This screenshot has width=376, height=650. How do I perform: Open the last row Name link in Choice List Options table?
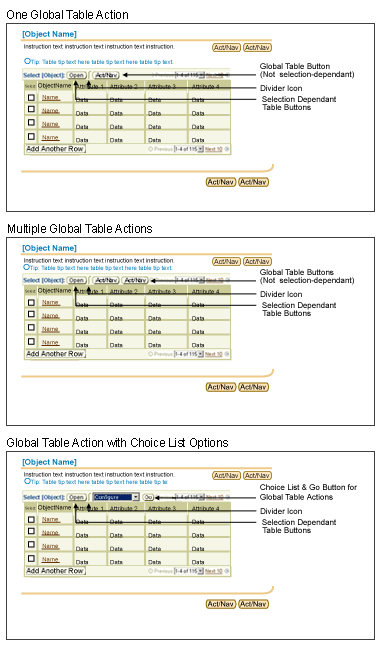[51, 559]
